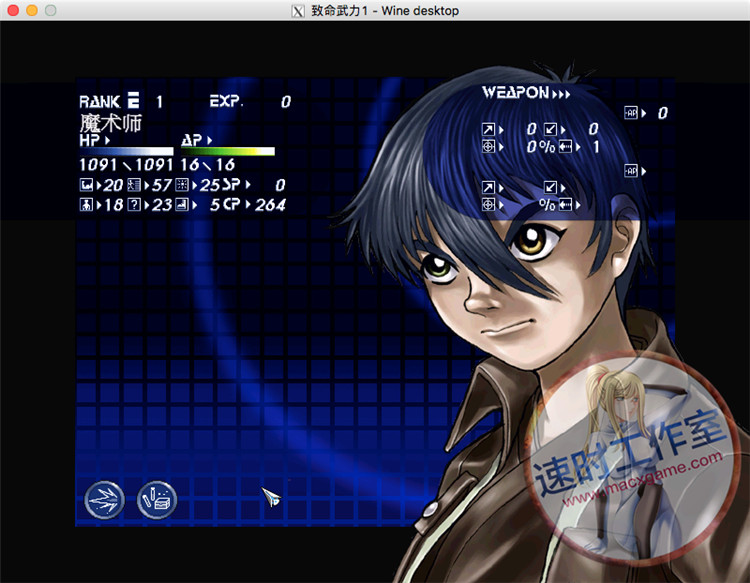Click the up-arrow attack icon valued 0

tap(488, 130)
